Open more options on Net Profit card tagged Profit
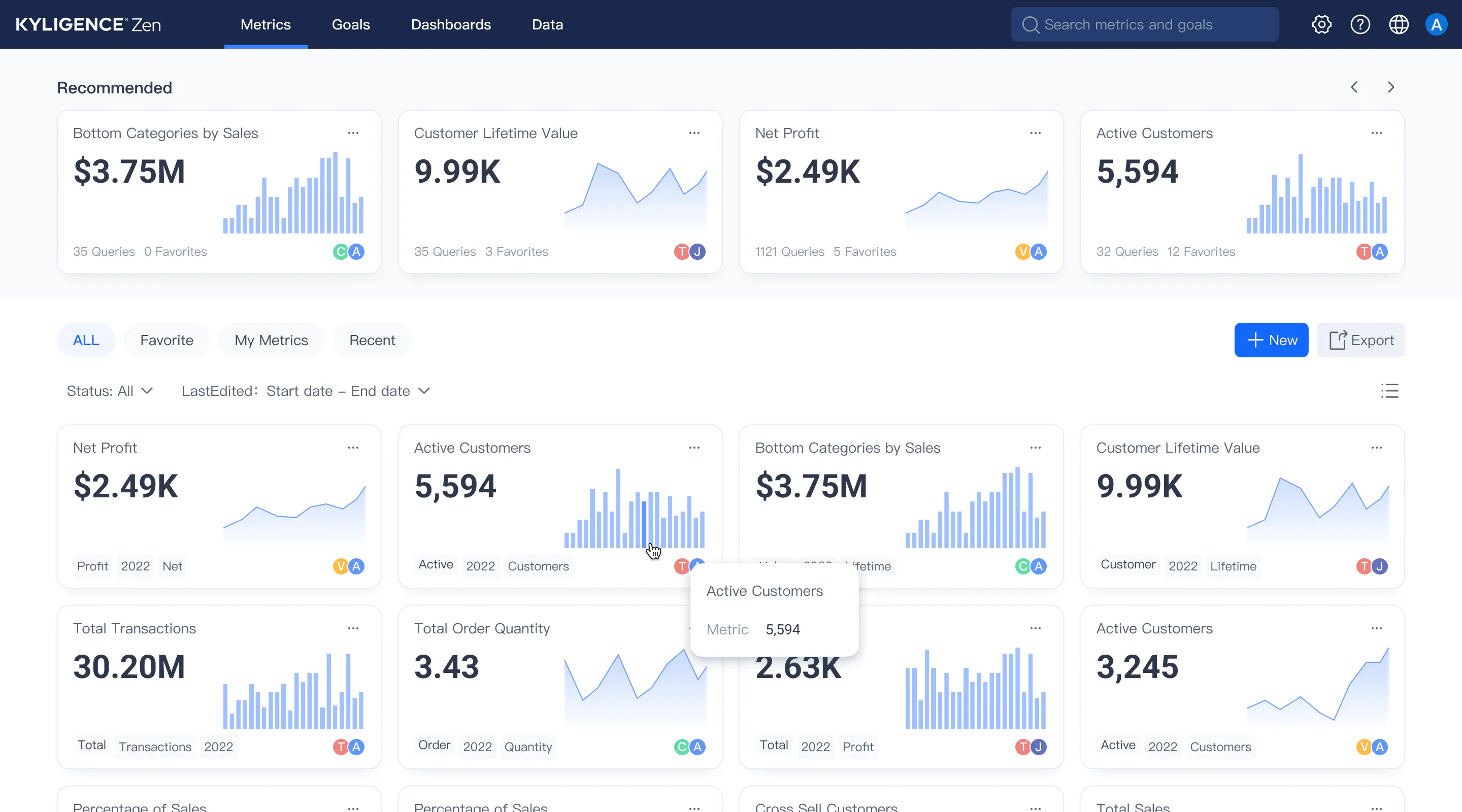 click(x=353, y=448)
